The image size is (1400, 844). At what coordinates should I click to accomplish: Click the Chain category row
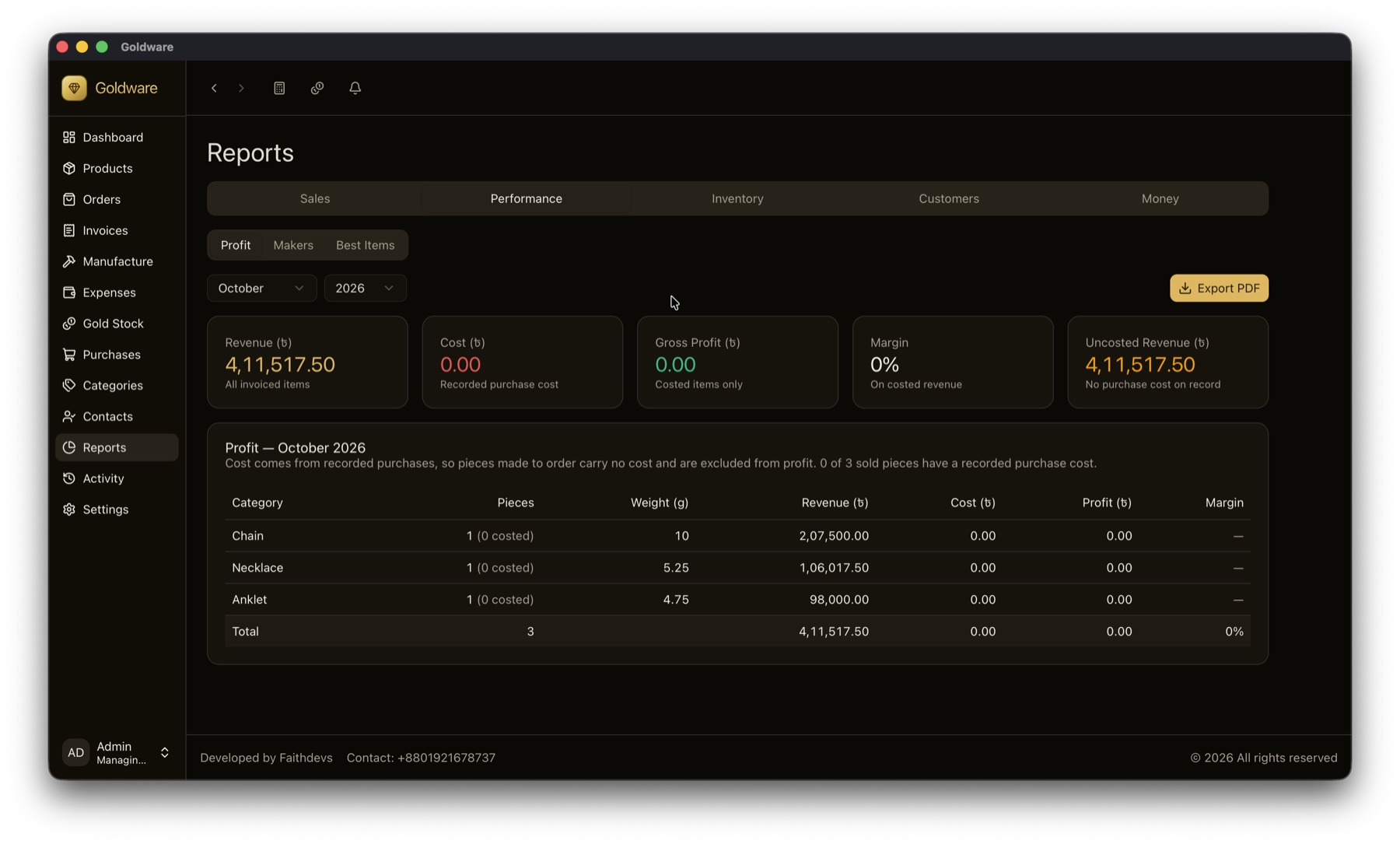pyautogui.click(x=737, y=536)
